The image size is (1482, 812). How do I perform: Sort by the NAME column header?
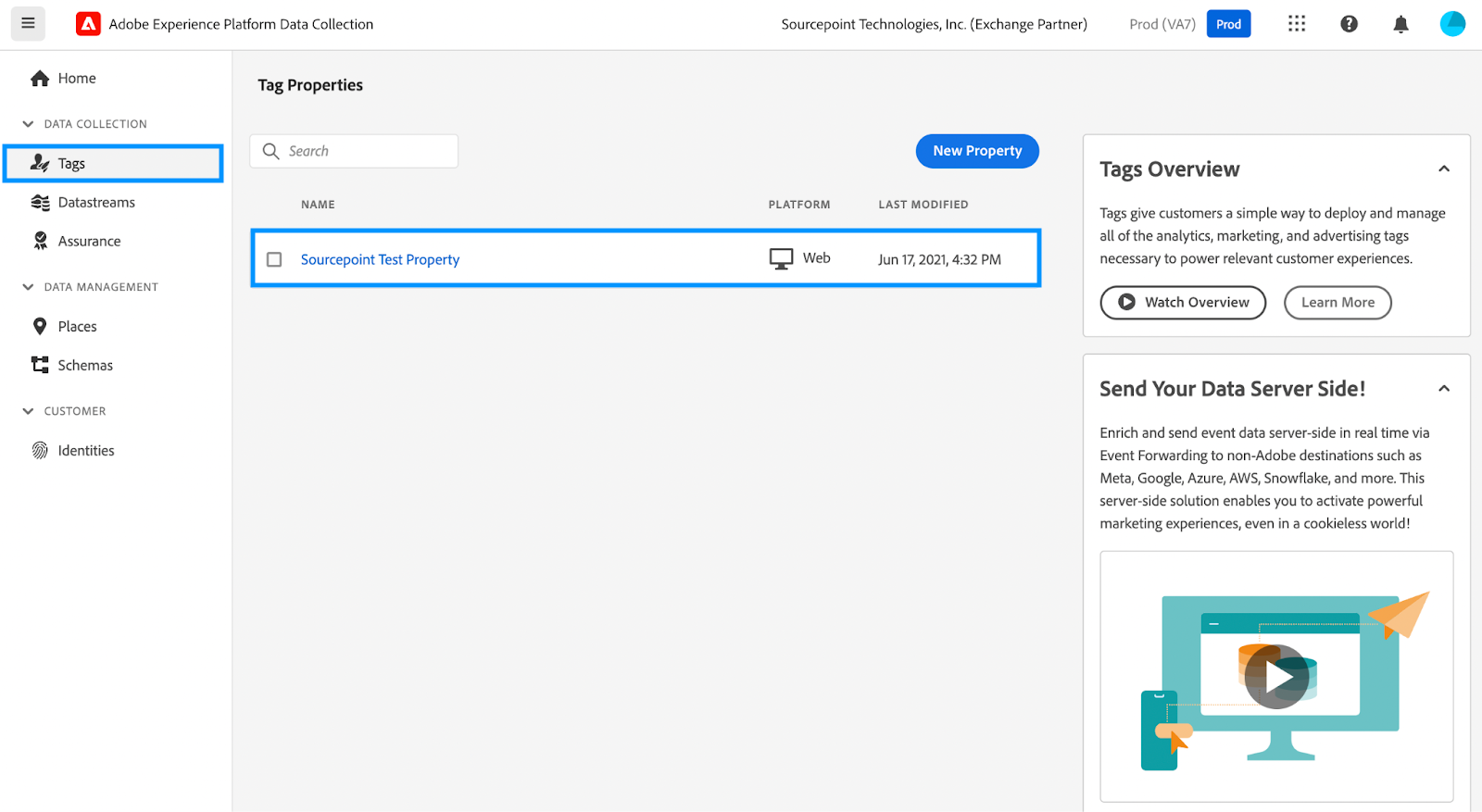tap(318, 205)
